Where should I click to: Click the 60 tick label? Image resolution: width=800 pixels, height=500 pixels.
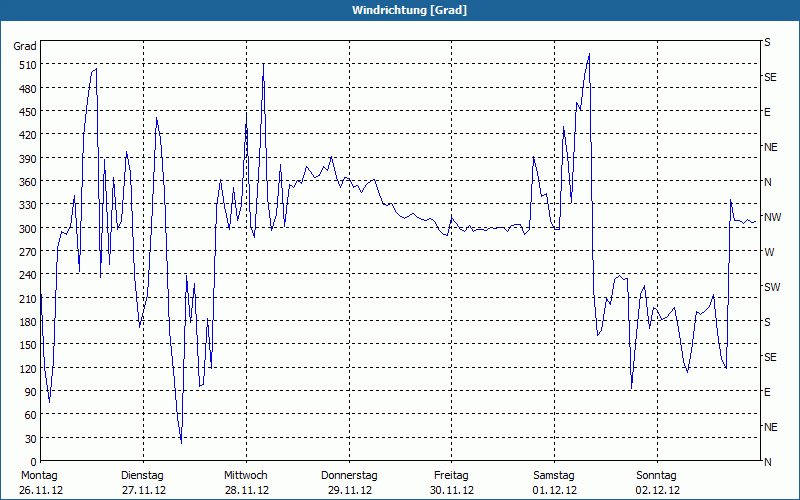pyautogui.click(x=31, y=415)
